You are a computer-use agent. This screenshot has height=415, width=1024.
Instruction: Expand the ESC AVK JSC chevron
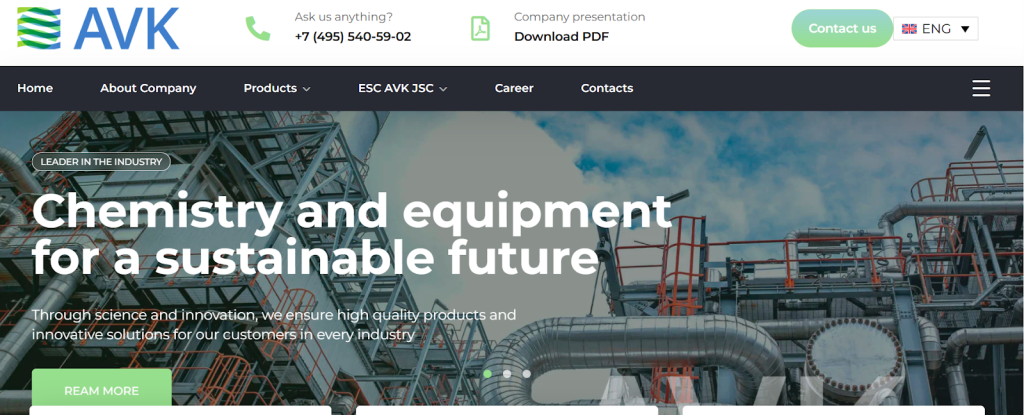[443, 89]
